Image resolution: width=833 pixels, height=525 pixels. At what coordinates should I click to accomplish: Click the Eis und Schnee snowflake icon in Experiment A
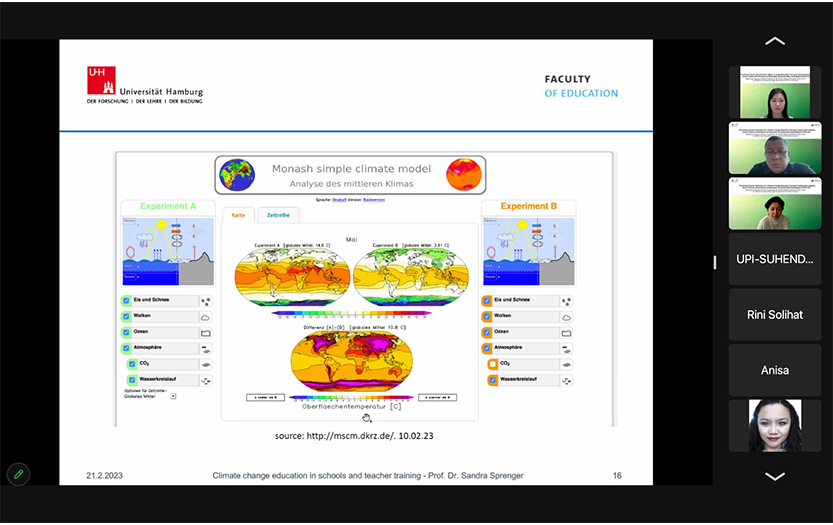pos(206,301)
